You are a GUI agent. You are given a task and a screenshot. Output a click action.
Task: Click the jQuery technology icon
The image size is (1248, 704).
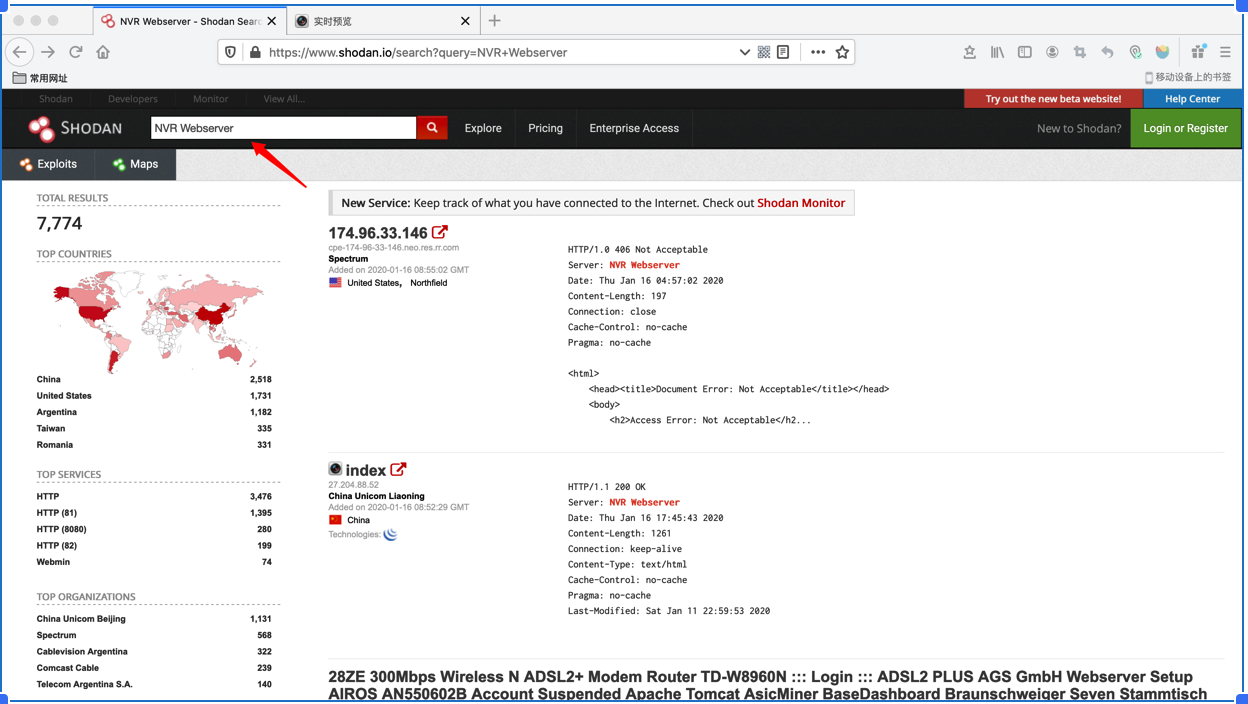pyautogui.click(x=390, y=534)
